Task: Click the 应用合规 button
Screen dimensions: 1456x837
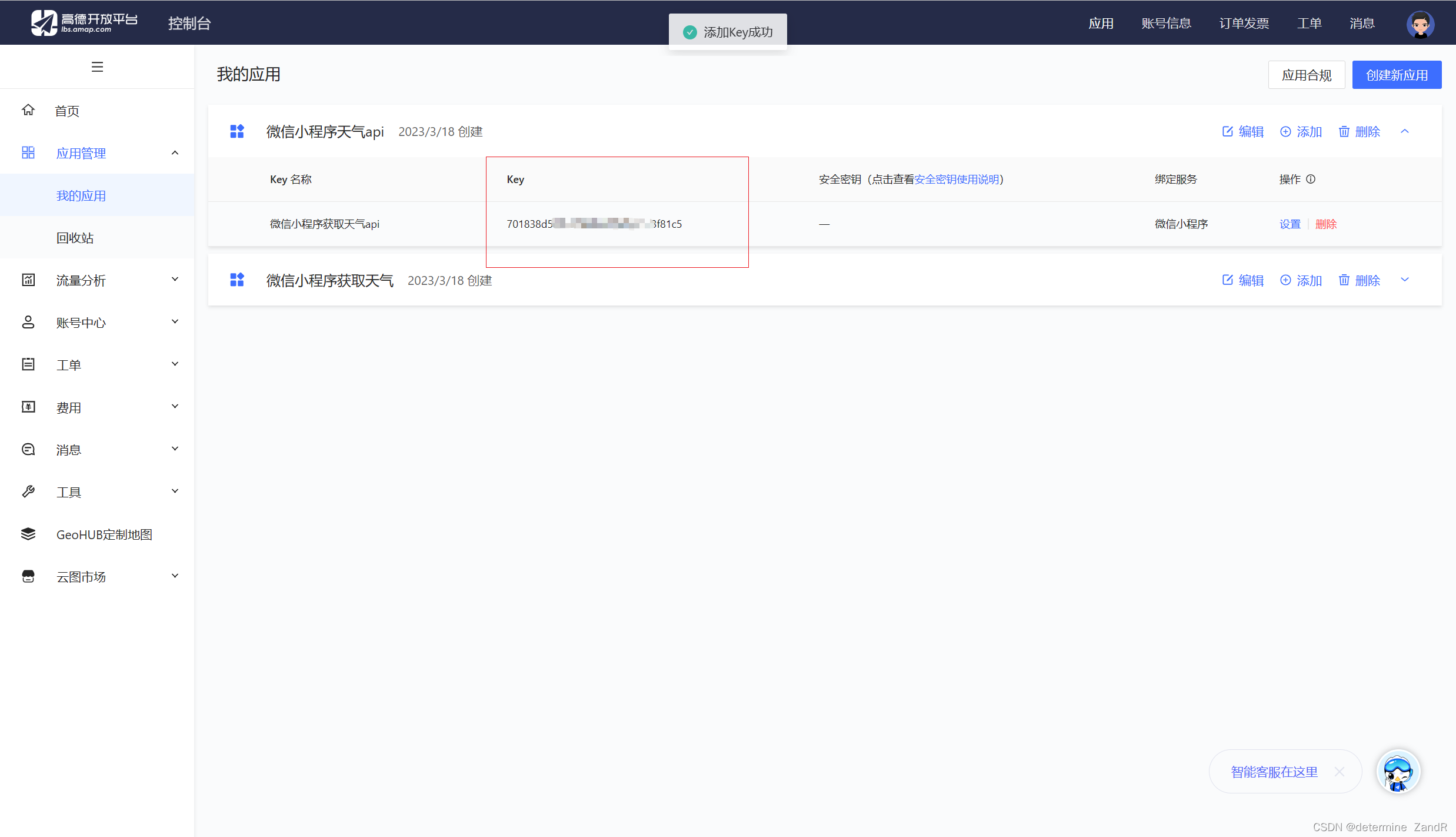Action: 1307,75
